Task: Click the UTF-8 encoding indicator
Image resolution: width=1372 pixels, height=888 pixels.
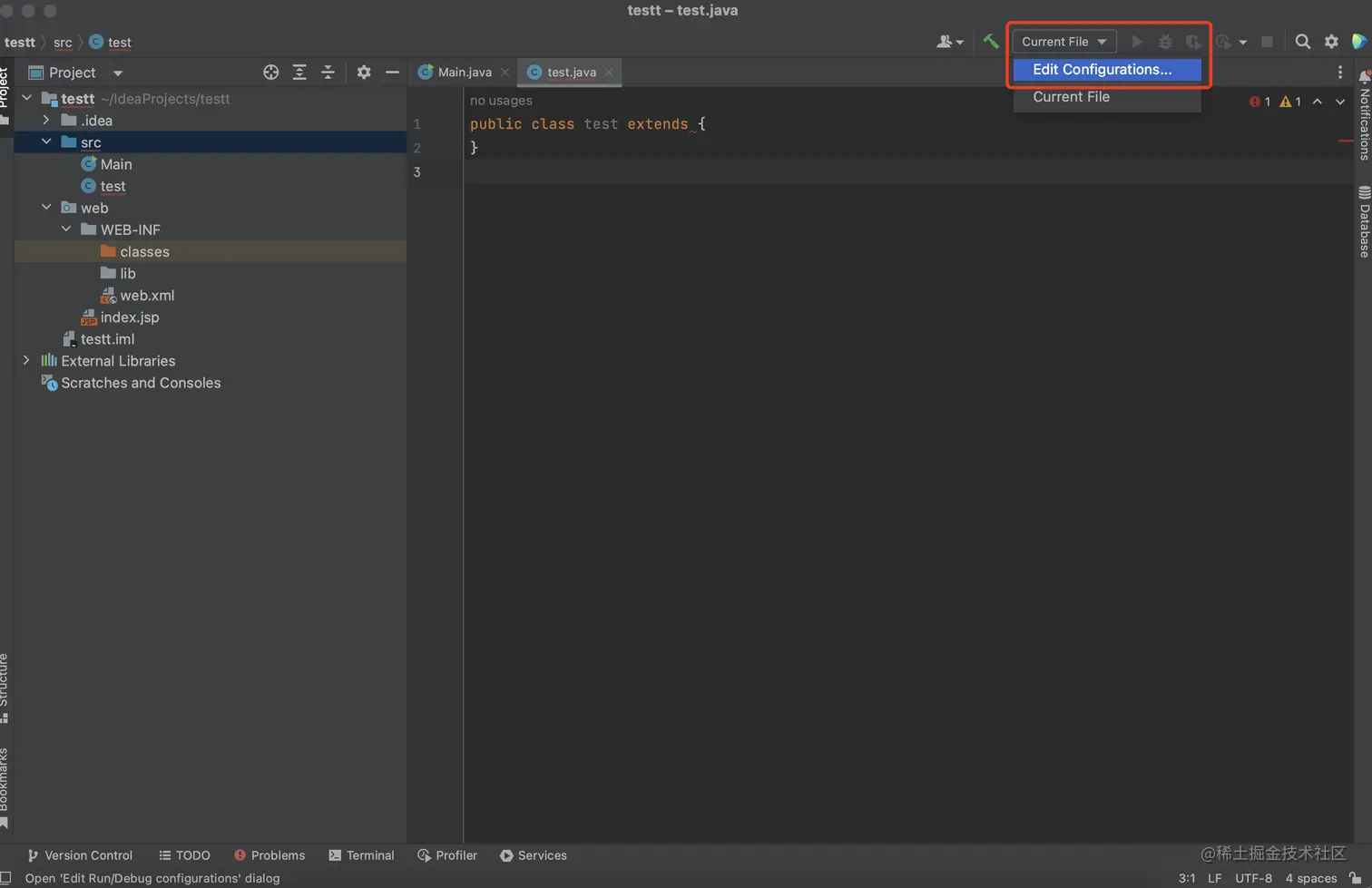Action: click(1253, 878)
